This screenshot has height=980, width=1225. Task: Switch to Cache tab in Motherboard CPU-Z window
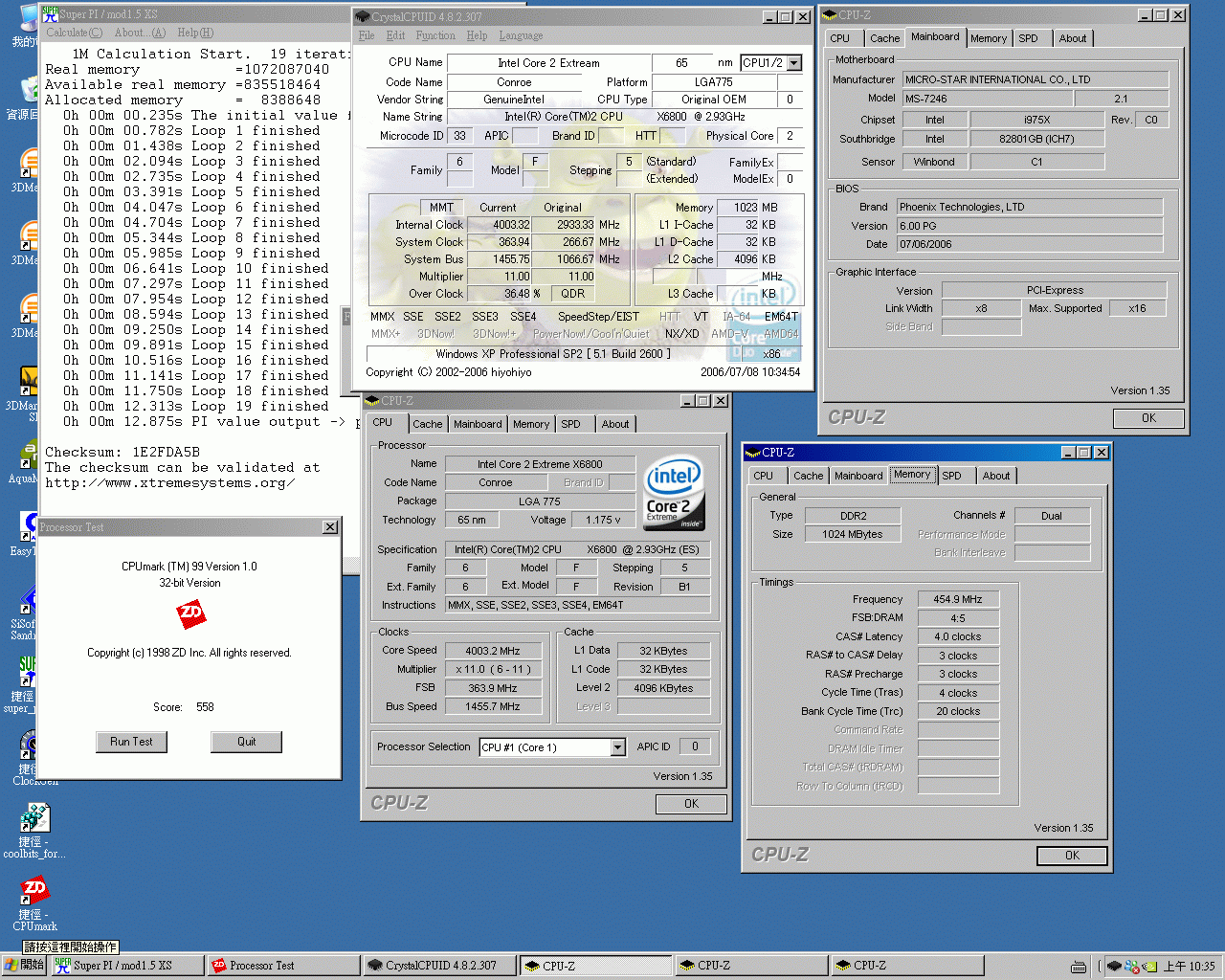pos(884,38)
